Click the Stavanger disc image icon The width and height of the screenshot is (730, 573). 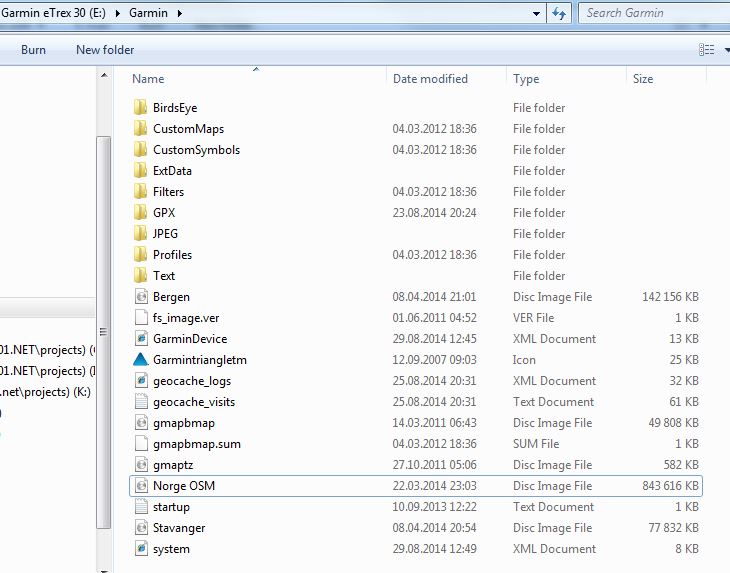point(141,527)
